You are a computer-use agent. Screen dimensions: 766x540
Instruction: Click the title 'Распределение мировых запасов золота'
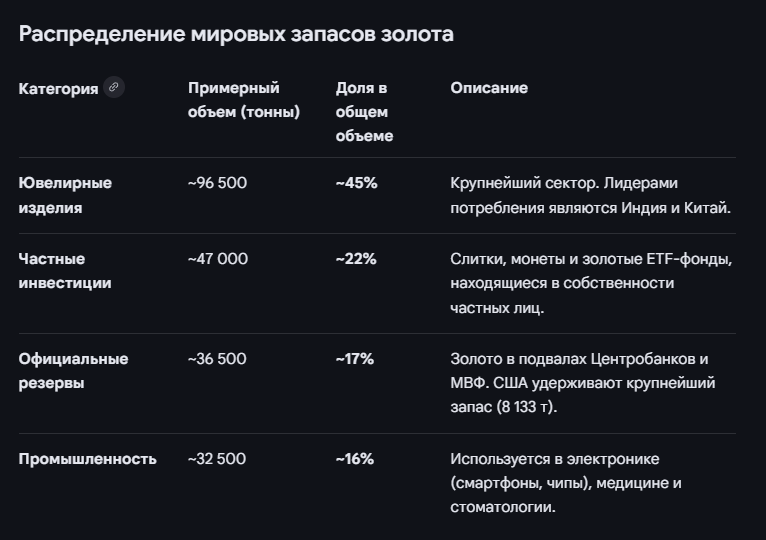pyautogui.click(x=236, y=34)
